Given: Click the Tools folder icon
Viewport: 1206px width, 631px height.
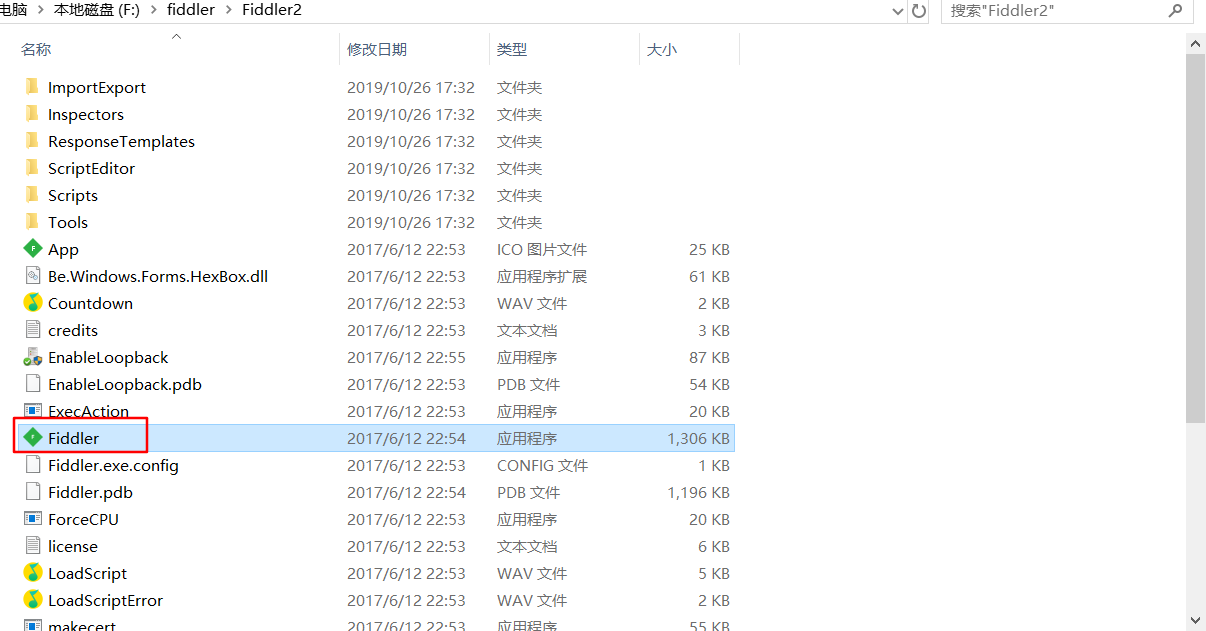Looking at the screenshot, I should pyautogui.click(x=32, y=222).
